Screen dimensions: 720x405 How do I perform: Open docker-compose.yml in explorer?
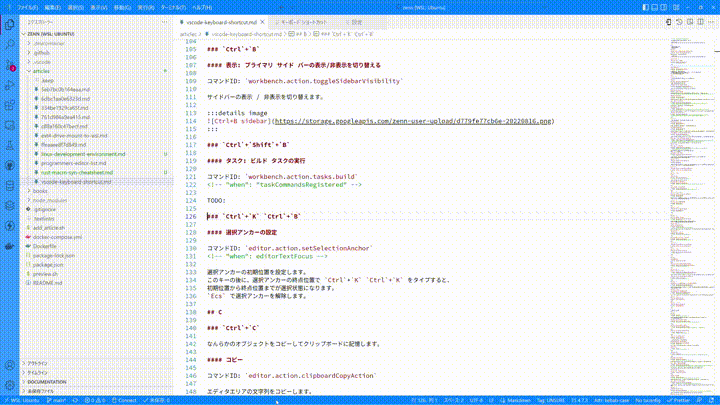tap(96, 237)
